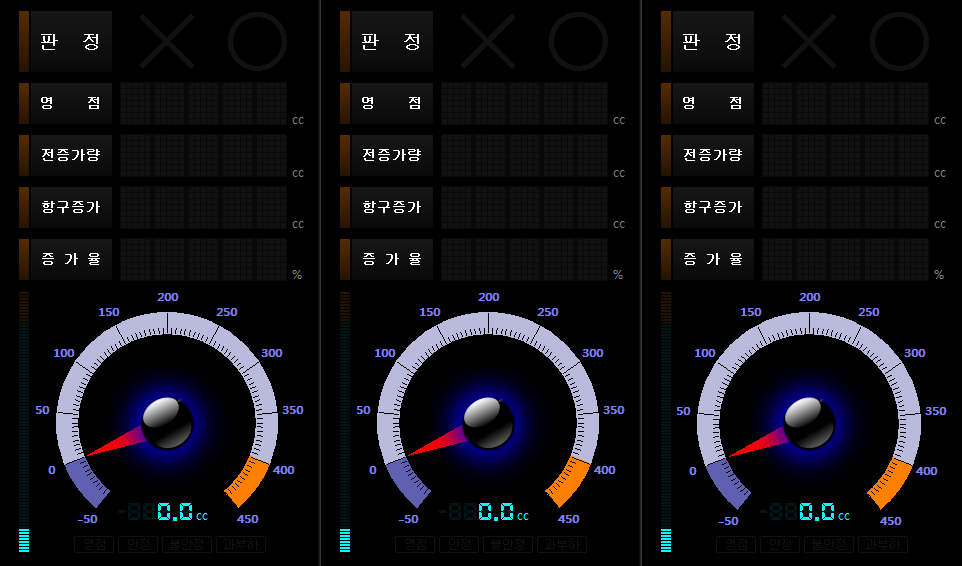962x566 pixels.
Task: Click the 전증가량 label in the middle panel
Action: click(391, 155)
